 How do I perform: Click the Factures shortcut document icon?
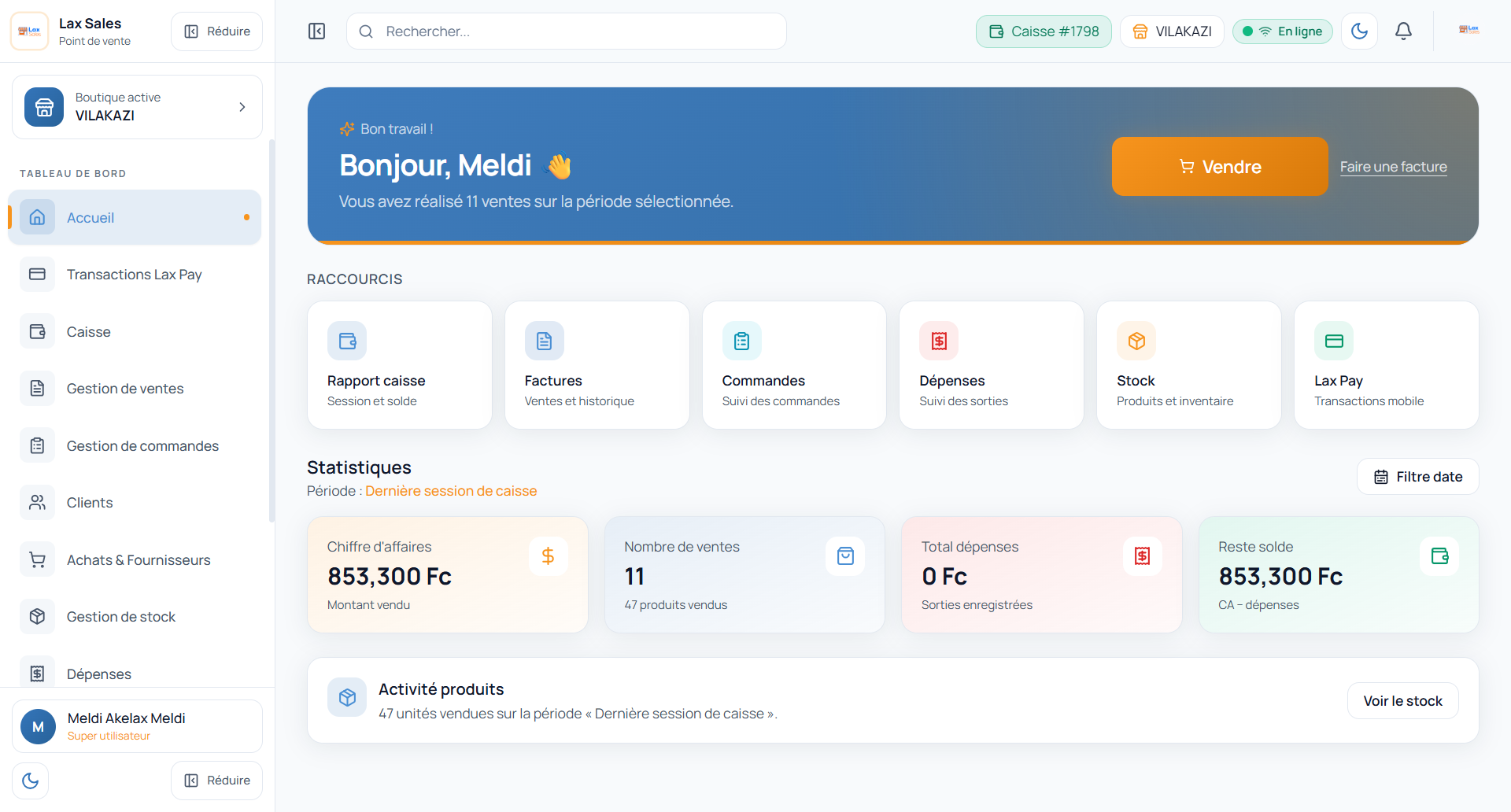545,341
